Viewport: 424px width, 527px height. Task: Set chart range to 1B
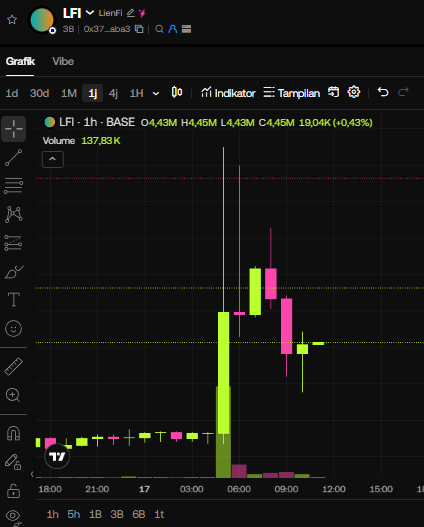click(95, 514)
